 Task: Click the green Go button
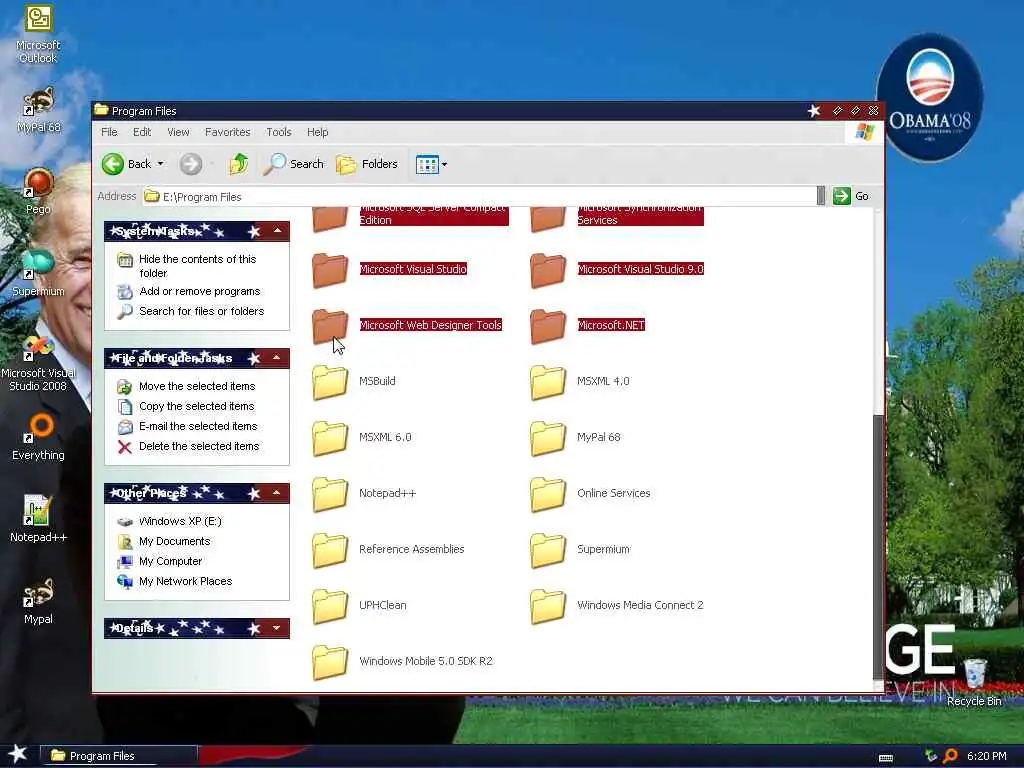click(x=851, y=196)
